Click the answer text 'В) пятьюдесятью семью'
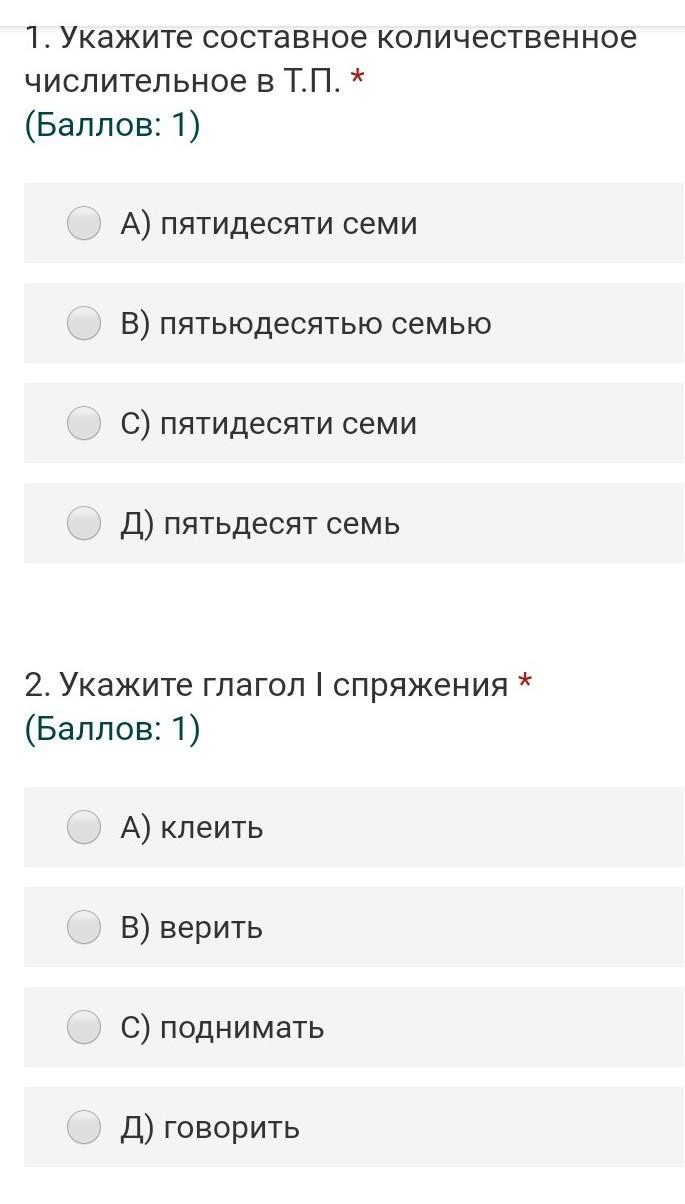 click(306, 324)
